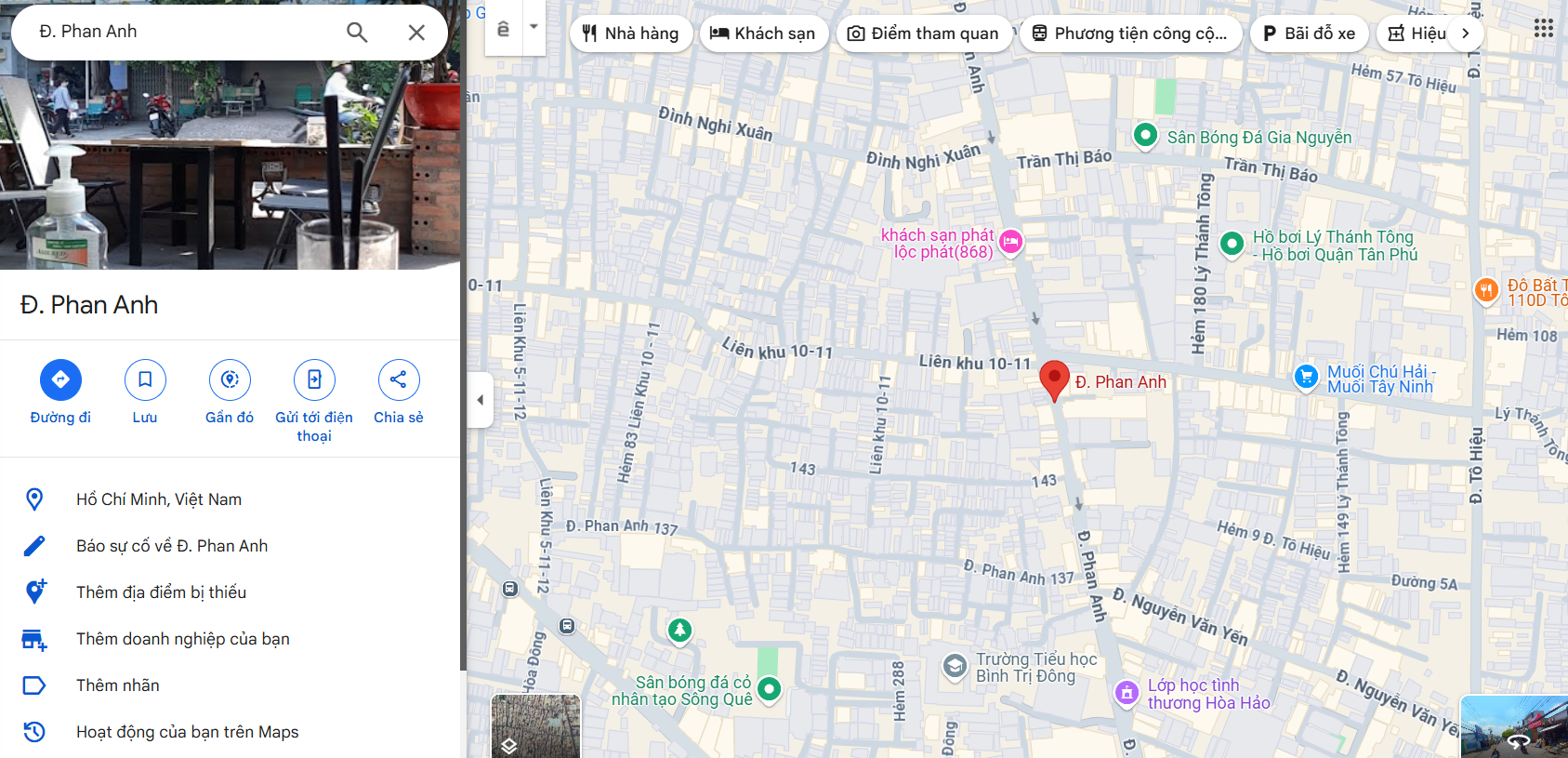Image resolution: width=1568 pixels, height=758 pixels.
Task: Click Sân Bóng Đá Gia Nguyễn marker
Action: pos(1146,136)
